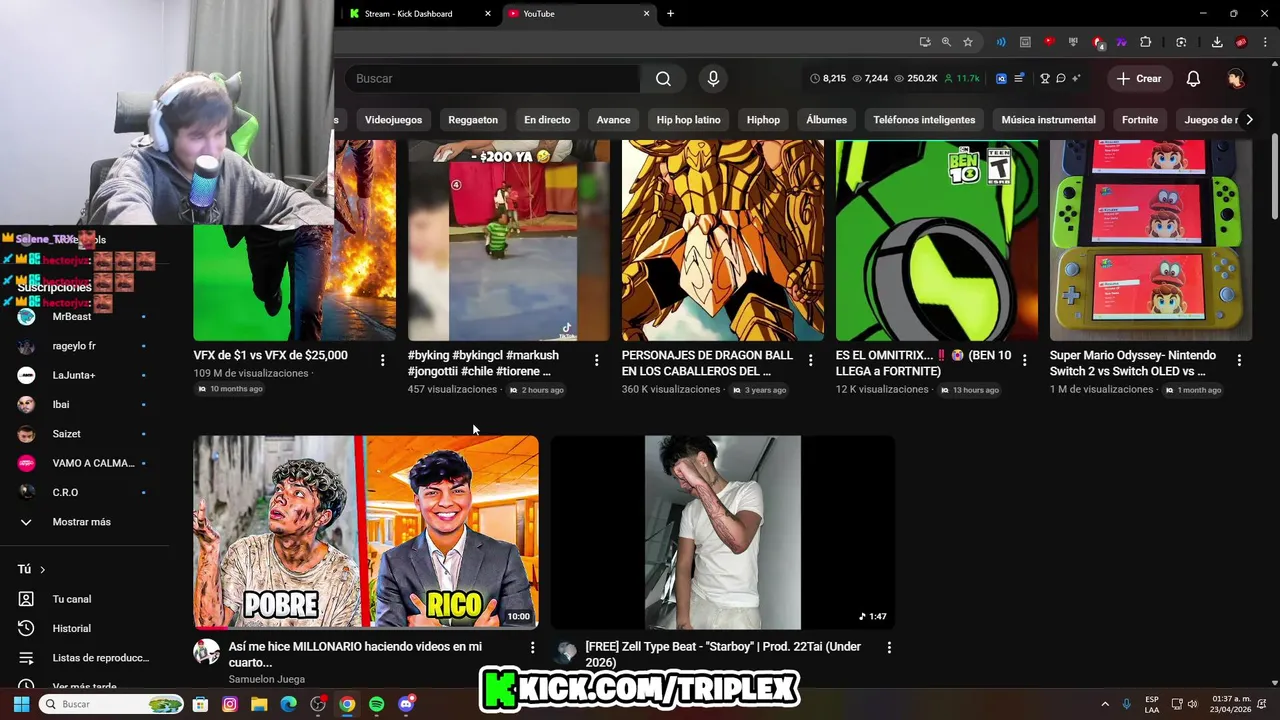1280x720 pixels.
Task: Open Spotify from taskbar
Action: 376,704
